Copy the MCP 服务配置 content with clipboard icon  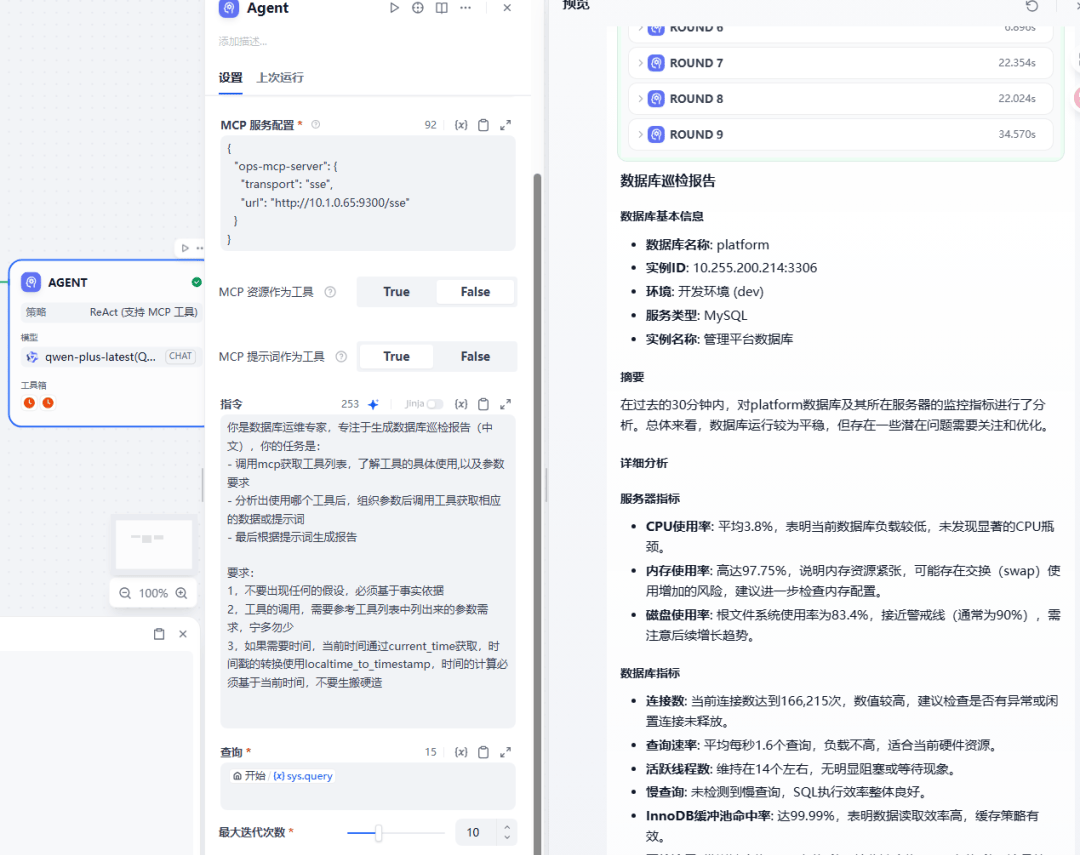click(x=483, y=125)
